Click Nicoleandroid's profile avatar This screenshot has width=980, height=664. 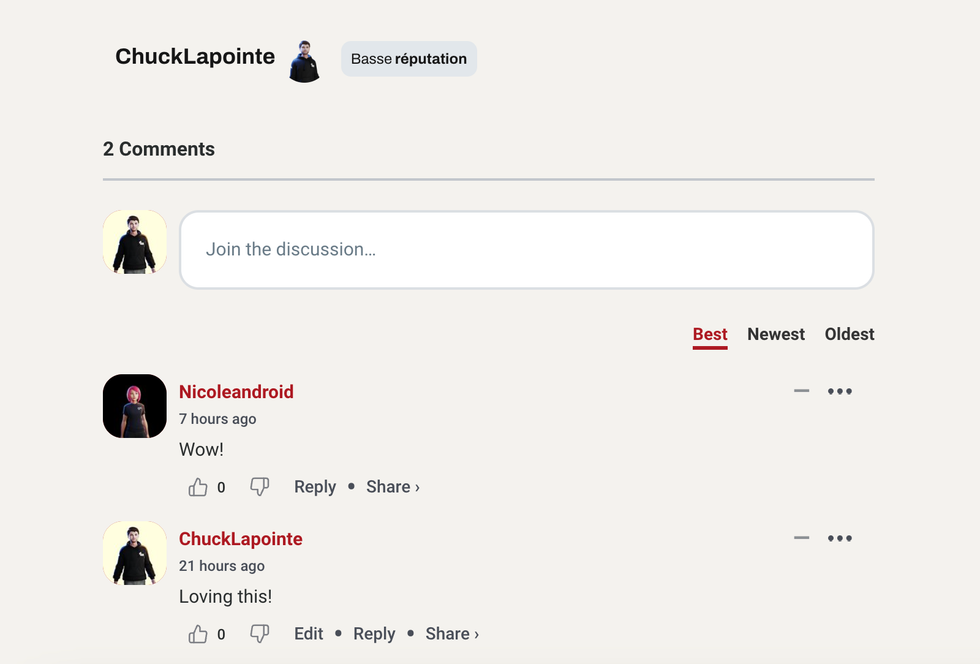point(134,406)
